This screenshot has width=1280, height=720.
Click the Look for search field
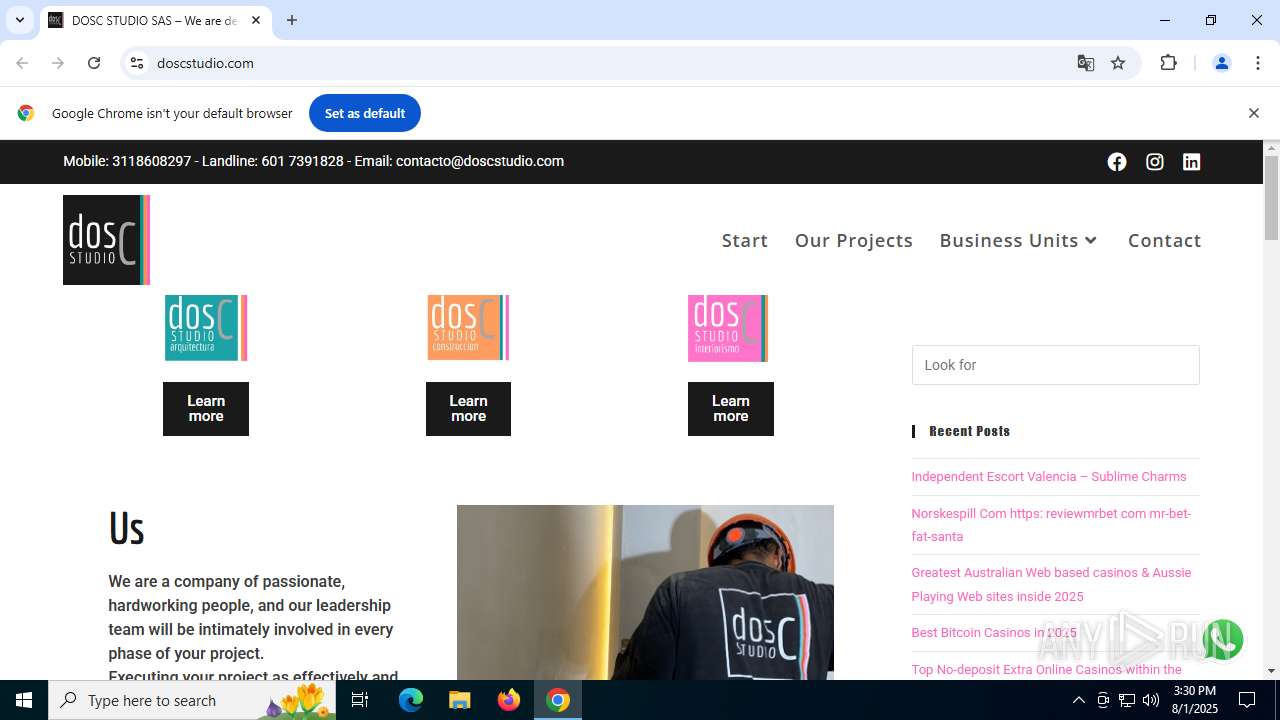1055,365
